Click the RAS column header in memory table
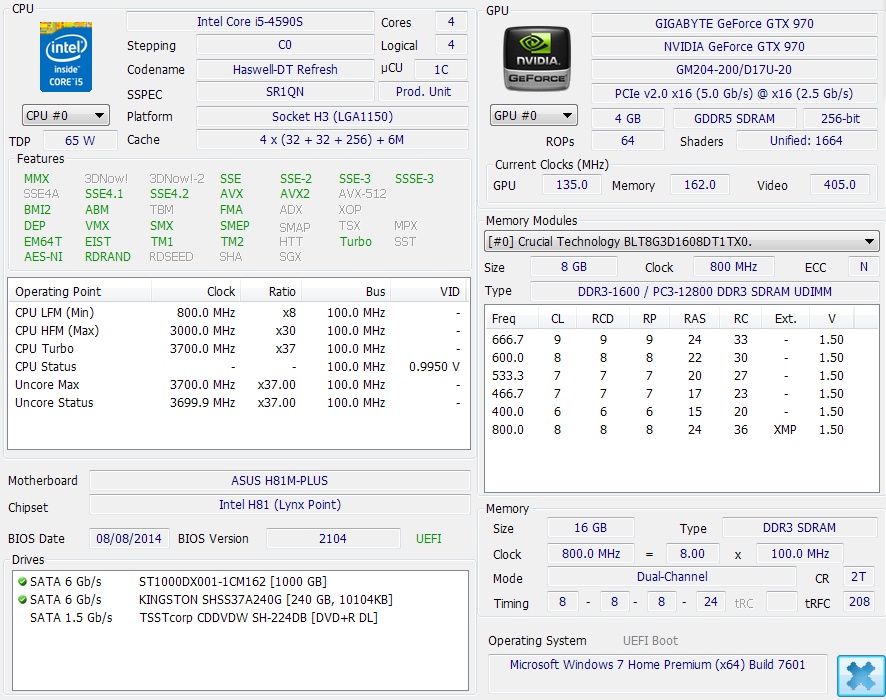886x700 pixels. point(694,319)
